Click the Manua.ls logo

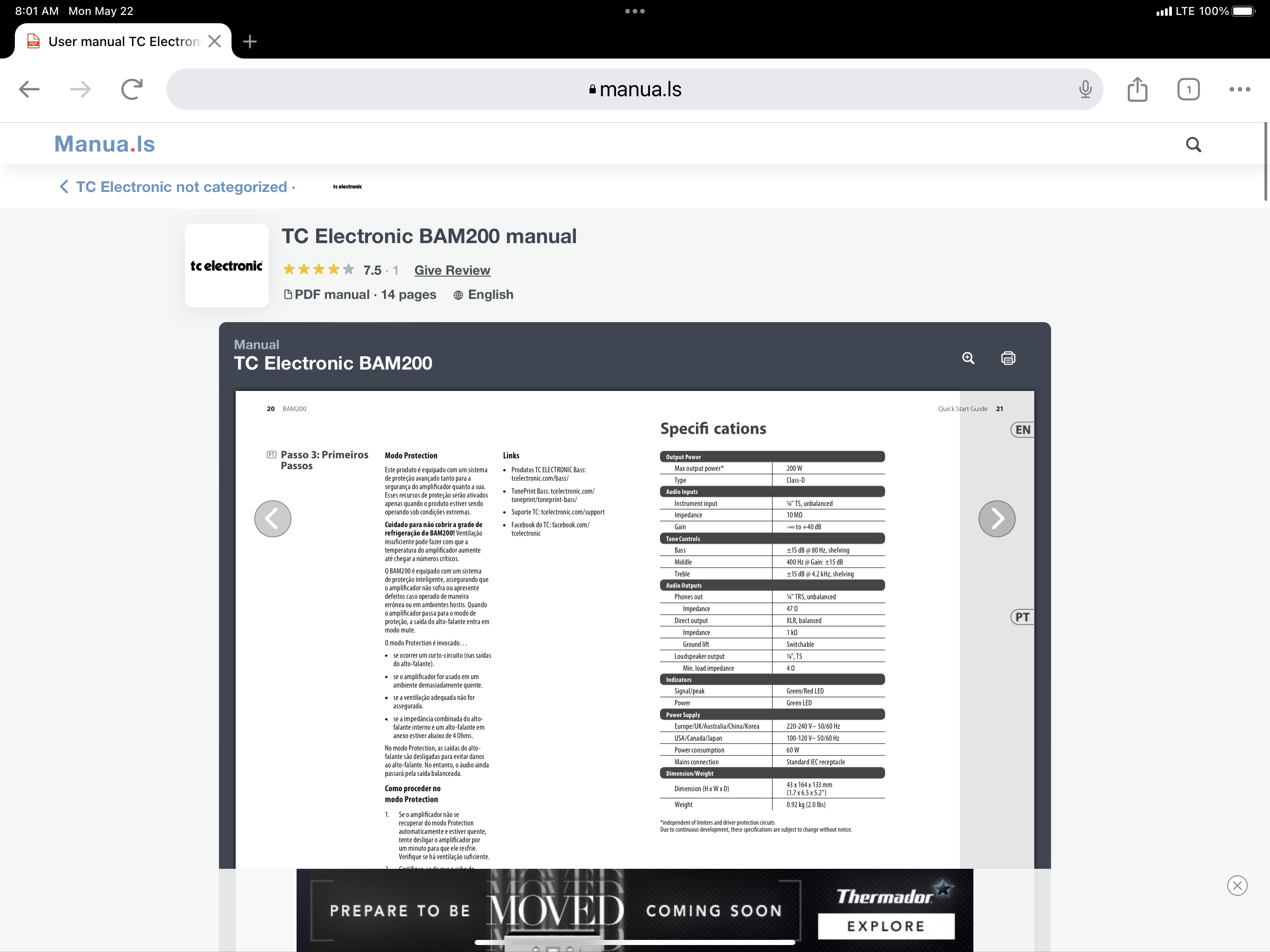click(x=105, y=144)
